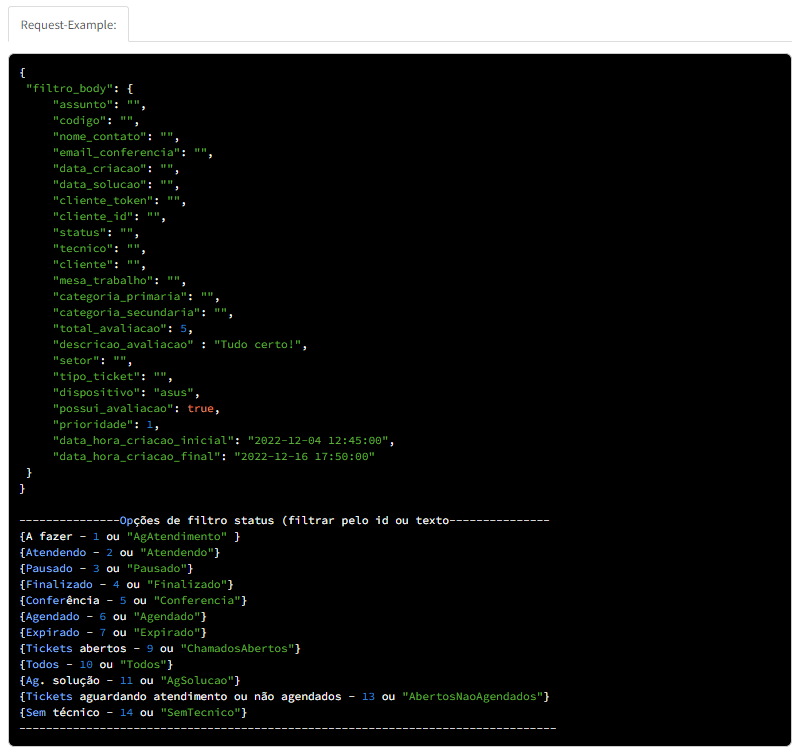This screenshot has width=803, height=752.
Task: Click the "categoria_secundaria" key text
Action: 126,312
